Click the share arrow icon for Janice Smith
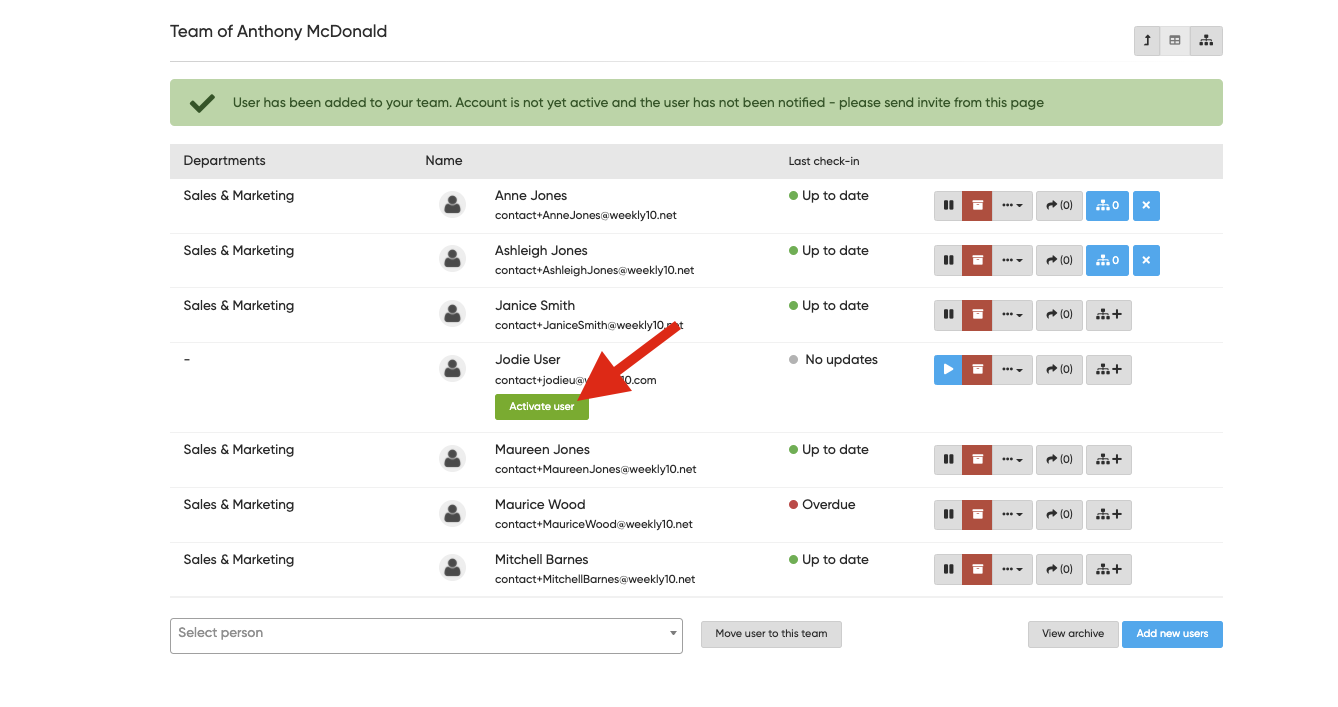The width and height of the screenshot is (1338, 707). pyautogui.click(x=1059, y=316)
